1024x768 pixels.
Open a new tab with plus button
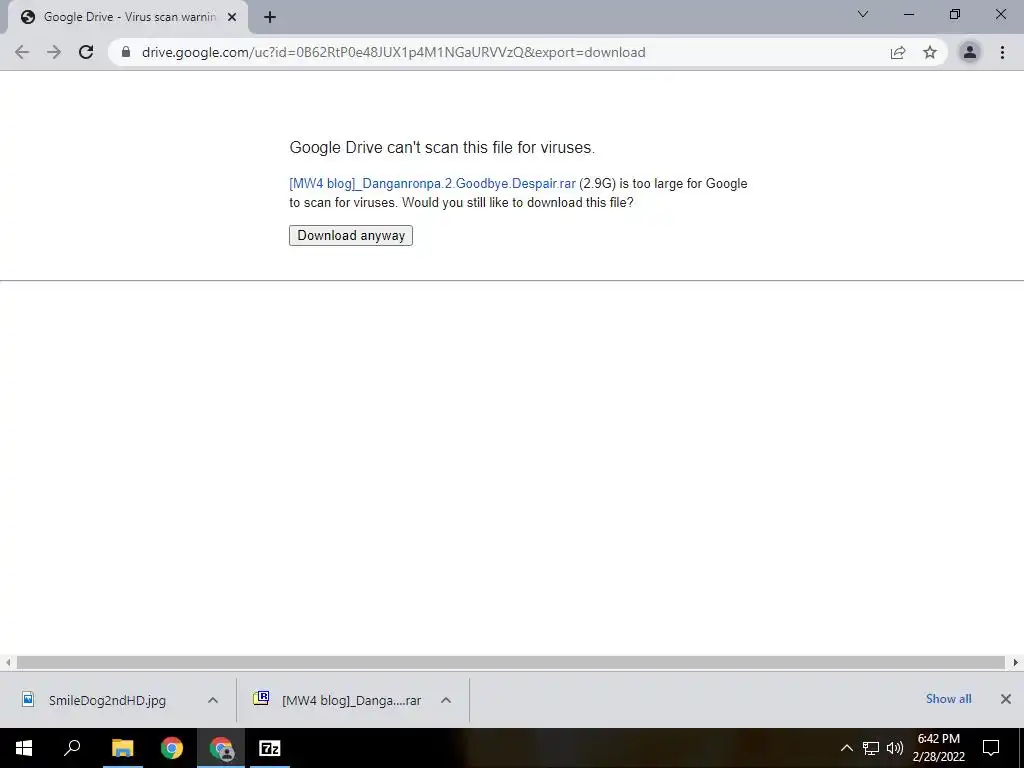click(270, 18)
